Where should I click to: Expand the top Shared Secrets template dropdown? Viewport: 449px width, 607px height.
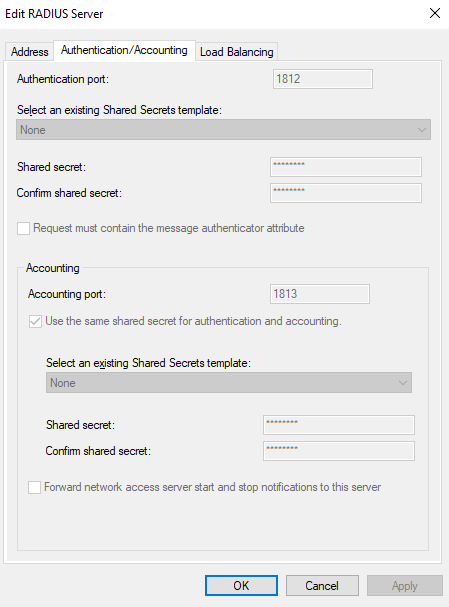click(x=223, y=130)
